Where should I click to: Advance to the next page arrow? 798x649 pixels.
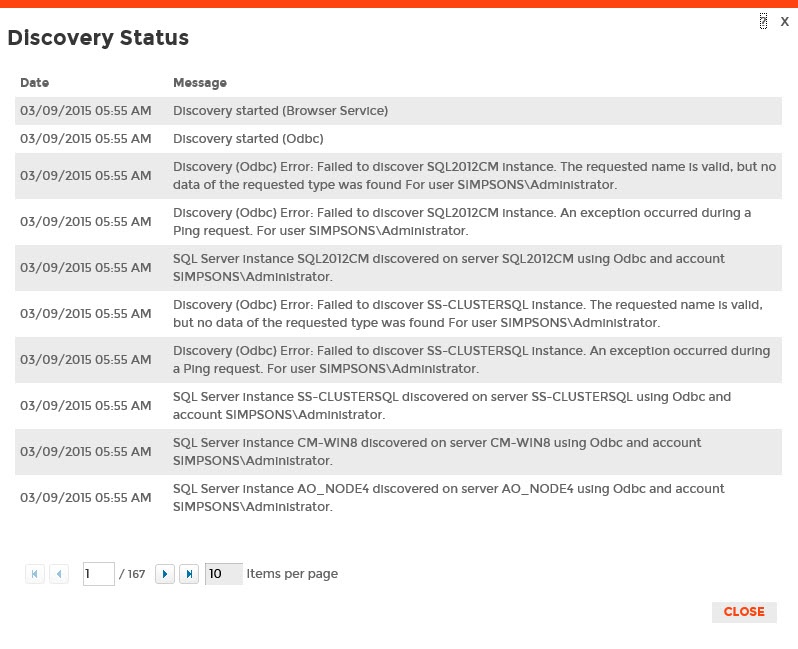point(165,574)
